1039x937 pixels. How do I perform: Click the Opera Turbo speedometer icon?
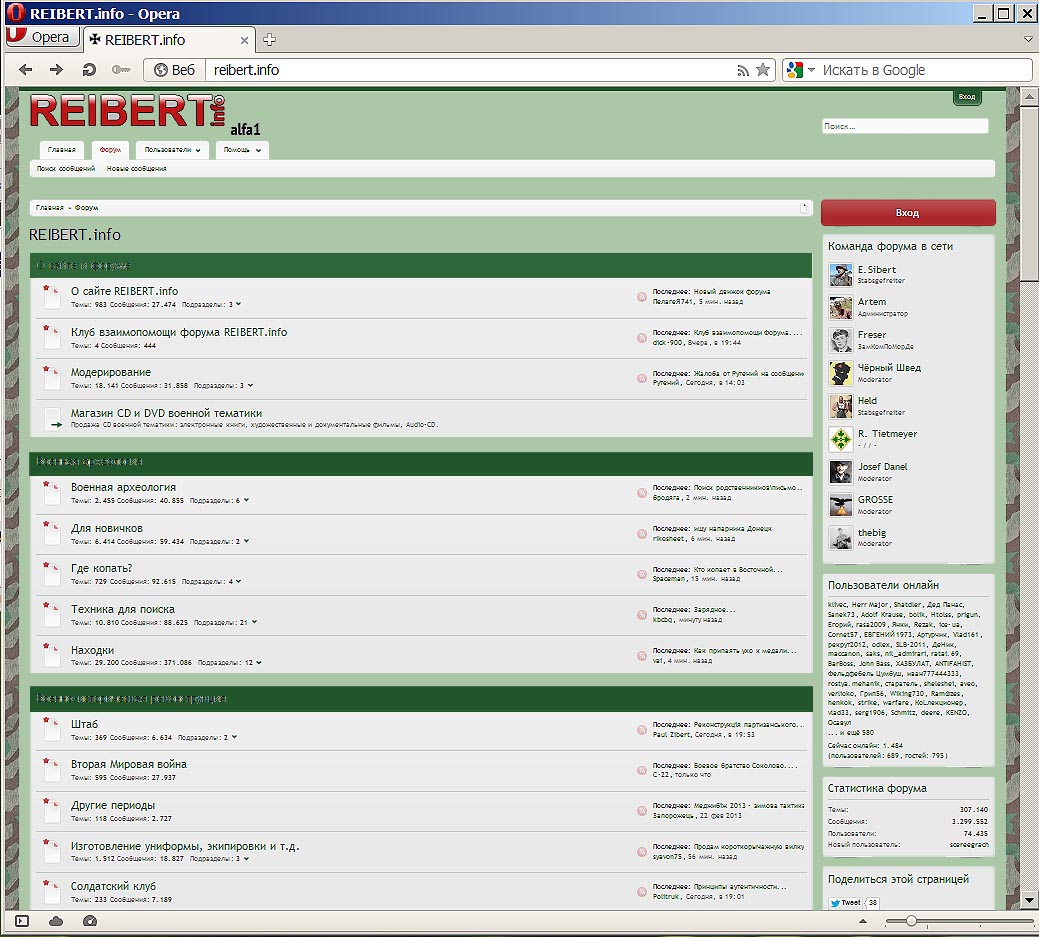coord(90,920)
